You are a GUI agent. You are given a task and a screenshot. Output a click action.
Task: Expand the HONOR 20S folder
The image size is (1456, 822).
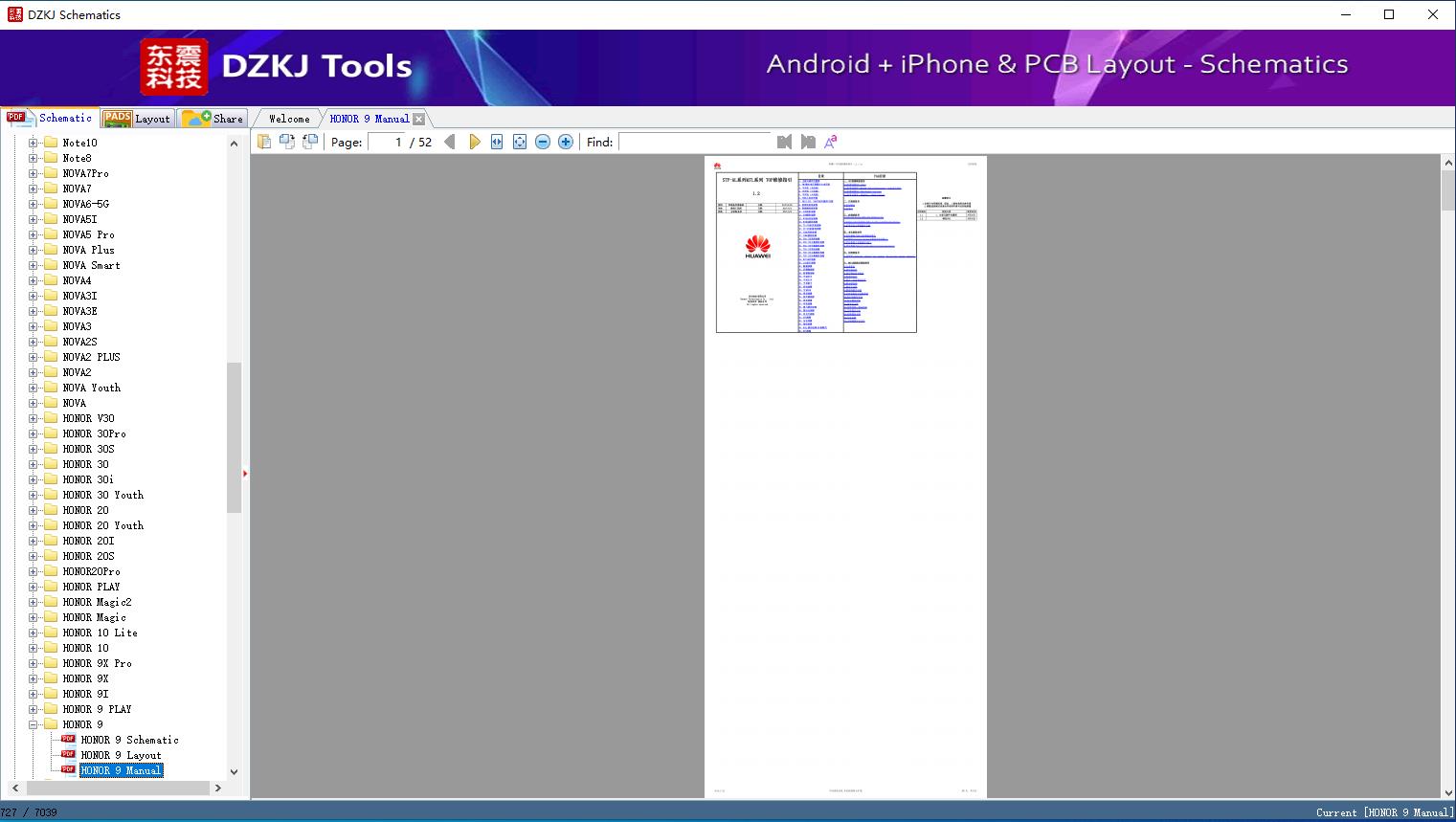[x=34, y=556]
